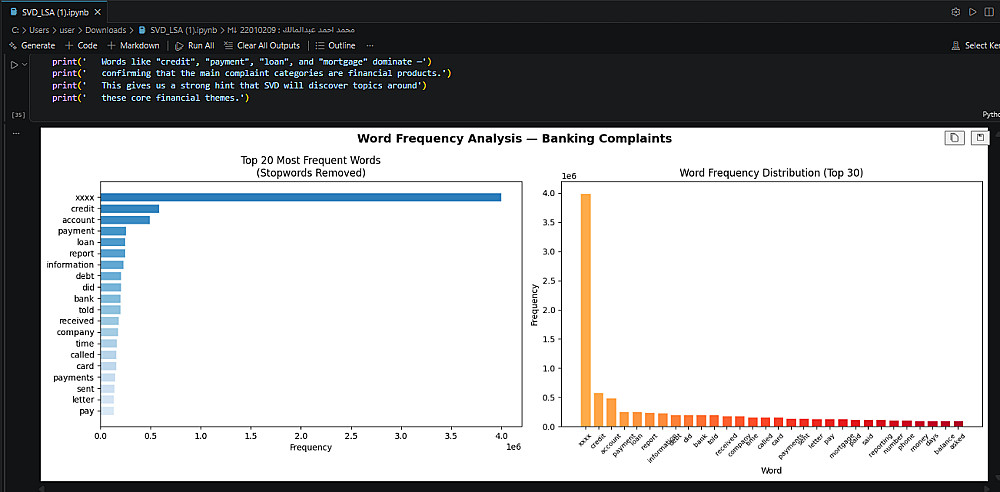Click Generate in the notebook toolbar
This screenshot has height=492, width=1000.
click(31, 46)
